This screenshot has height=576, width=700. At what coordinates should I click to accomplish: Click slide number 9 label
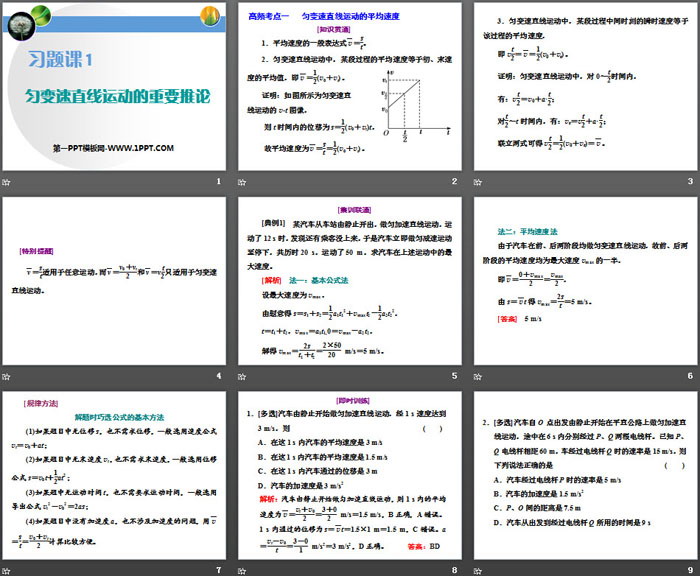coord(690,570)
